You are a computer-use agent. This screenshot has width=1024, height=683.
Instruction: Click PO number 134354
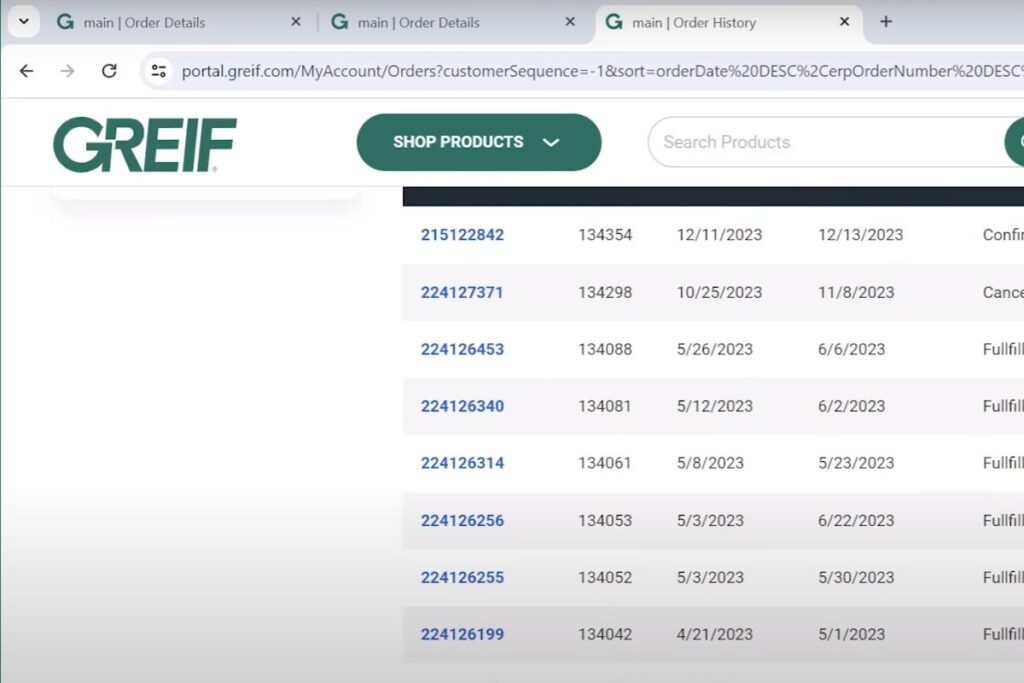coord(605,235)
